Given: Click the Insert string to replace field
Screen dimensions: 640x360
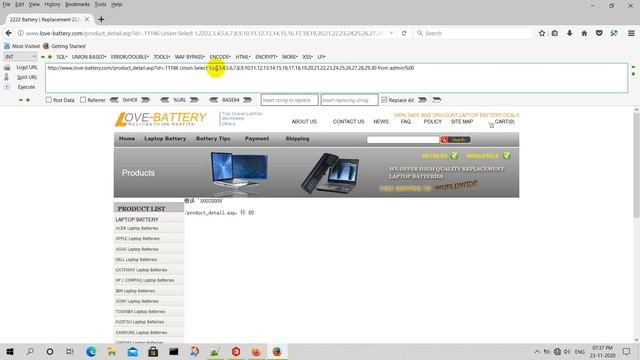Looking at the screenshot, I should [289, 100].
